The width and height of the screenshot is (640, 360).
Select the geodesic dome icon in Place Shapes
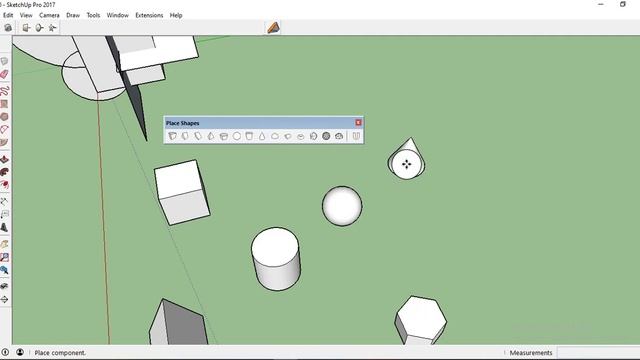[x=339, y=136]
